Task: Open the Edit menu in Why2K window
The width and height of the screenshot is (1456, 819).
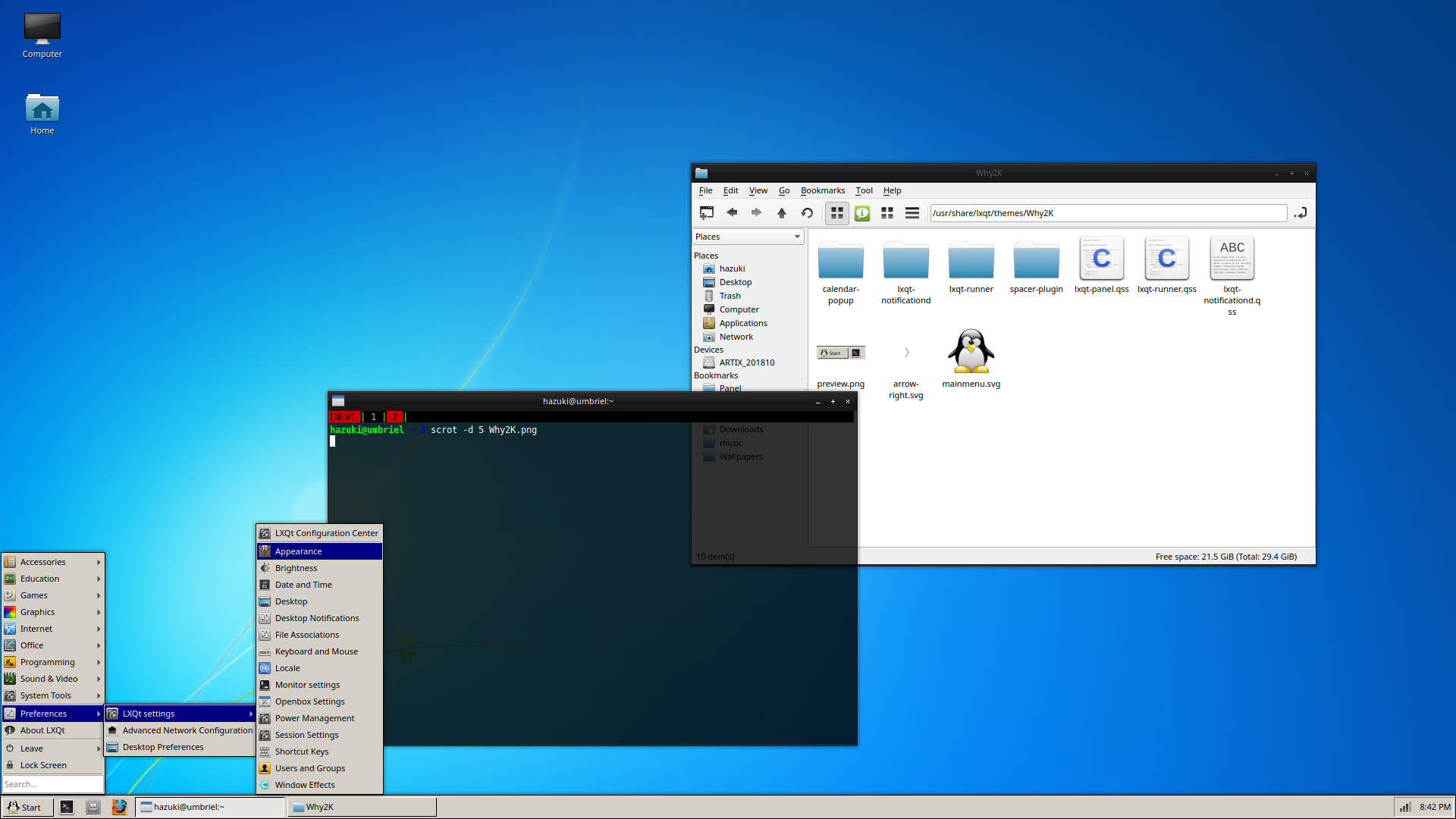Action: tap(730, 190)
